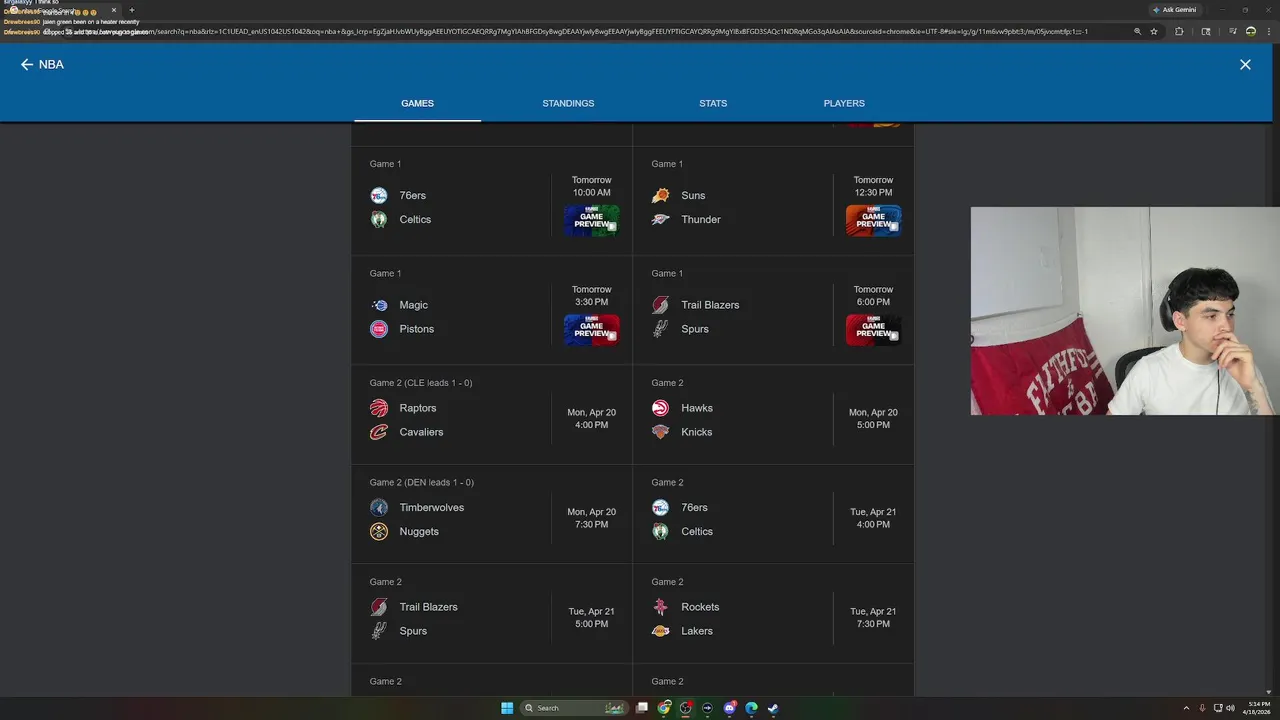The width and height of the screenshot is (1280, 720).
Task: Click 'Game 2 (CLE leads 1 - 0)' label
Action: tap(421, 383)
